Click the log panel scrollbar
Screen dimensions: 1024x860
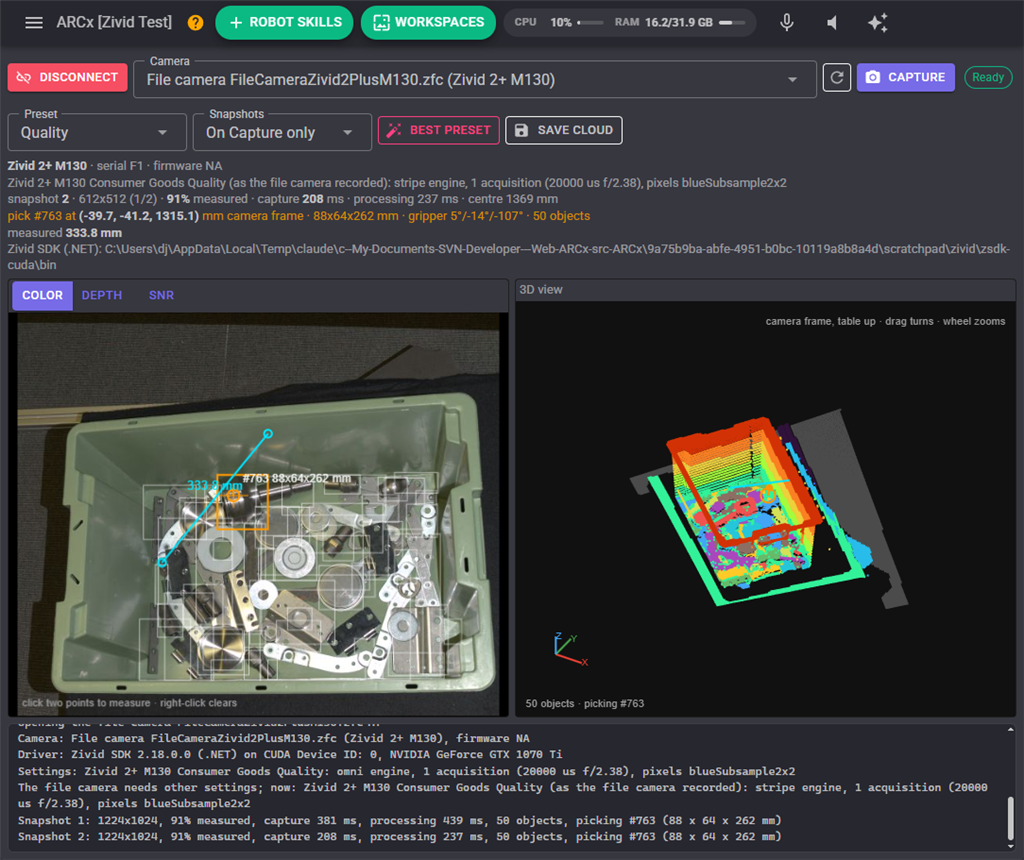[1010, 817]
